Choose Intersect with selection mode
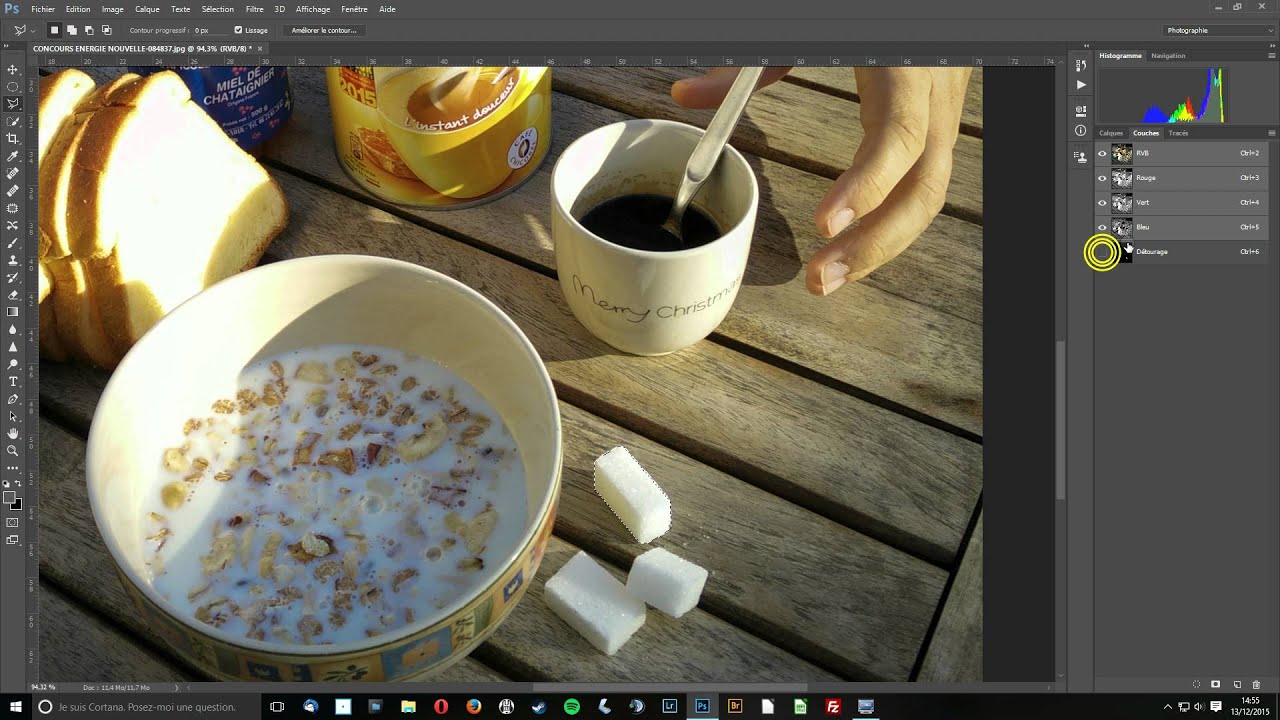The width and height of the screenshot is (1280, 720). (106, 30)
